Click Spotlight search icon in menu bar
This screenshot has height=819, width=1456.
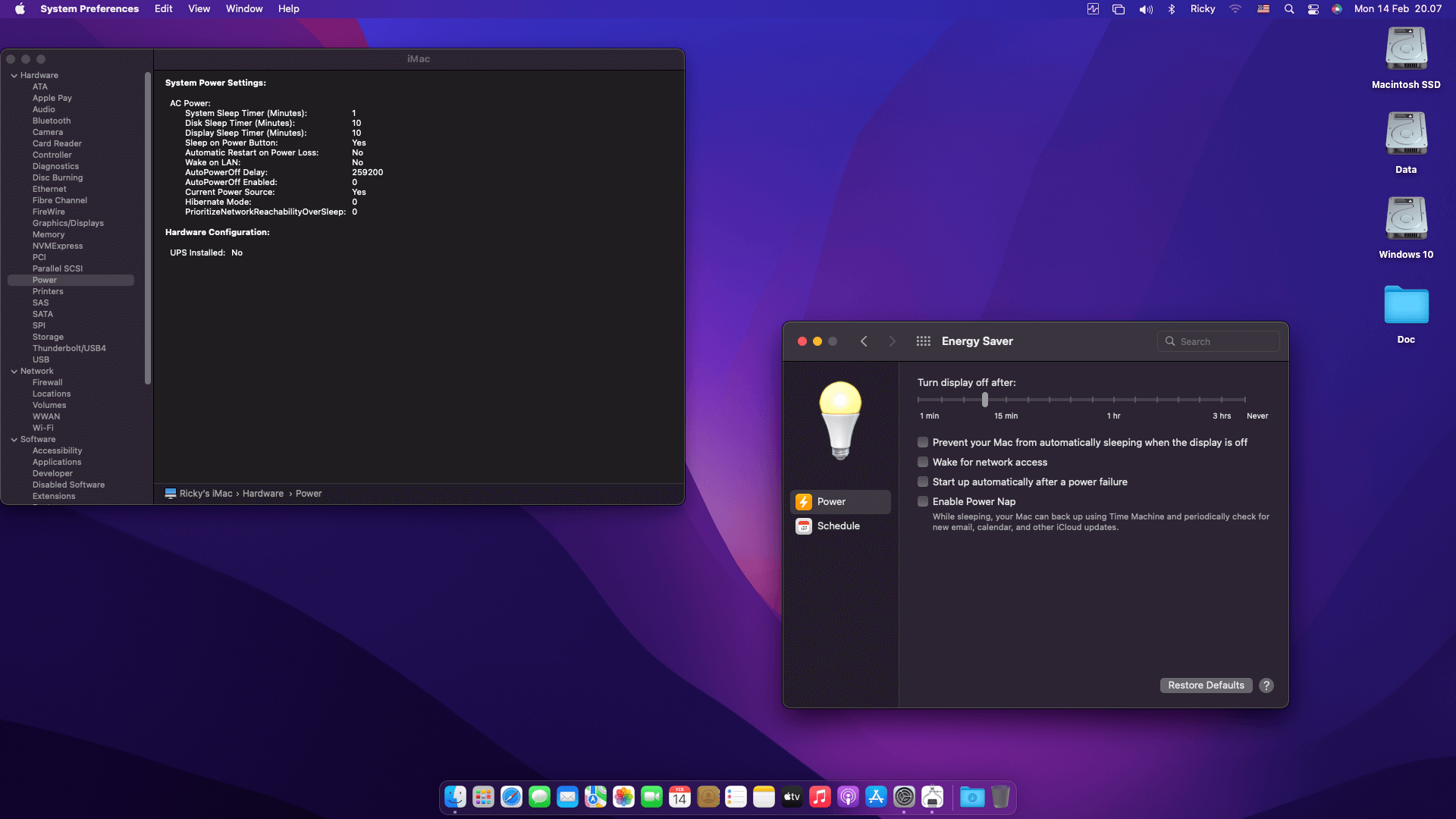click(x=1288, y=9)
